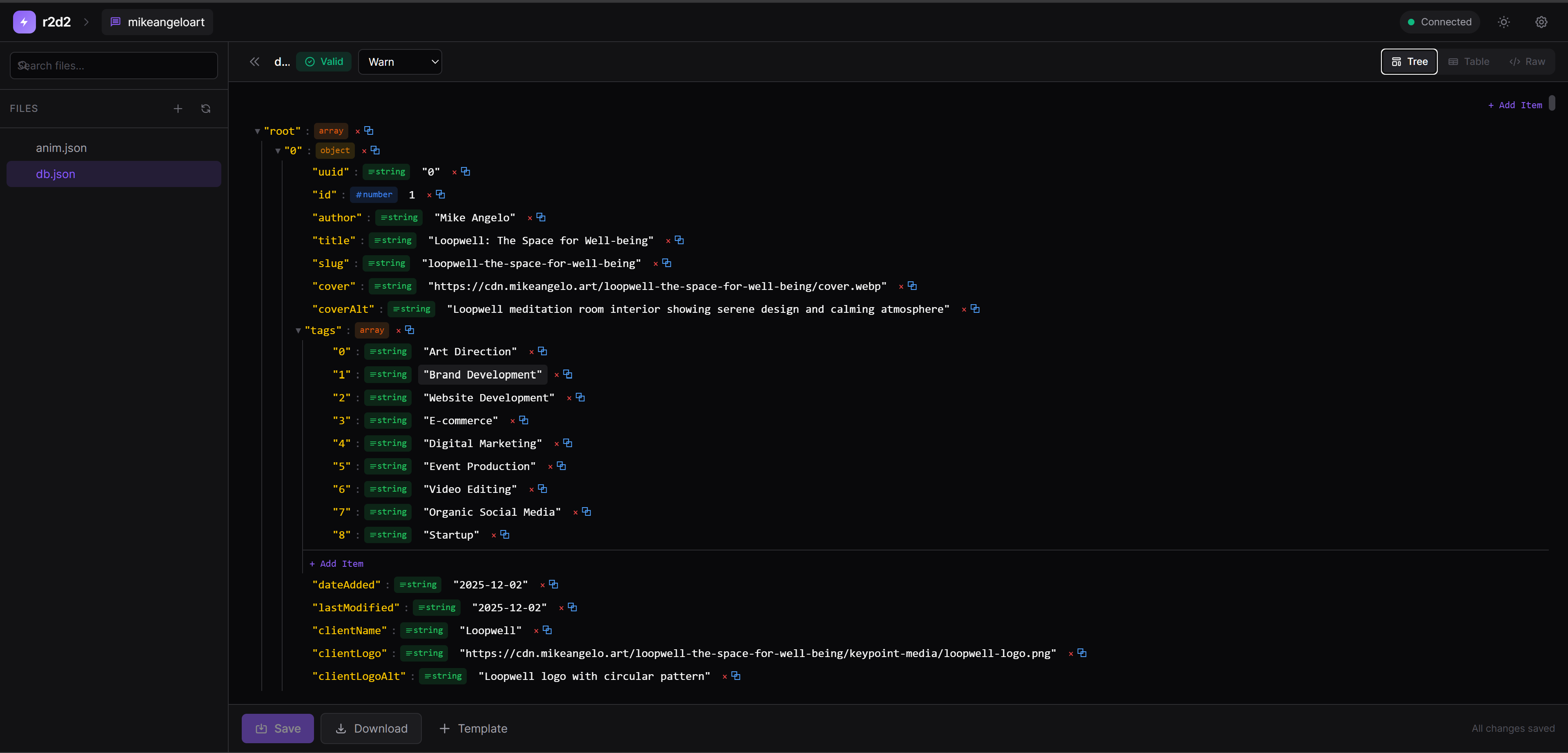The height and width of the screenshot is (753, 1568).
Task: Copy the clientLogoAlt field
Action: click(736, 676)
